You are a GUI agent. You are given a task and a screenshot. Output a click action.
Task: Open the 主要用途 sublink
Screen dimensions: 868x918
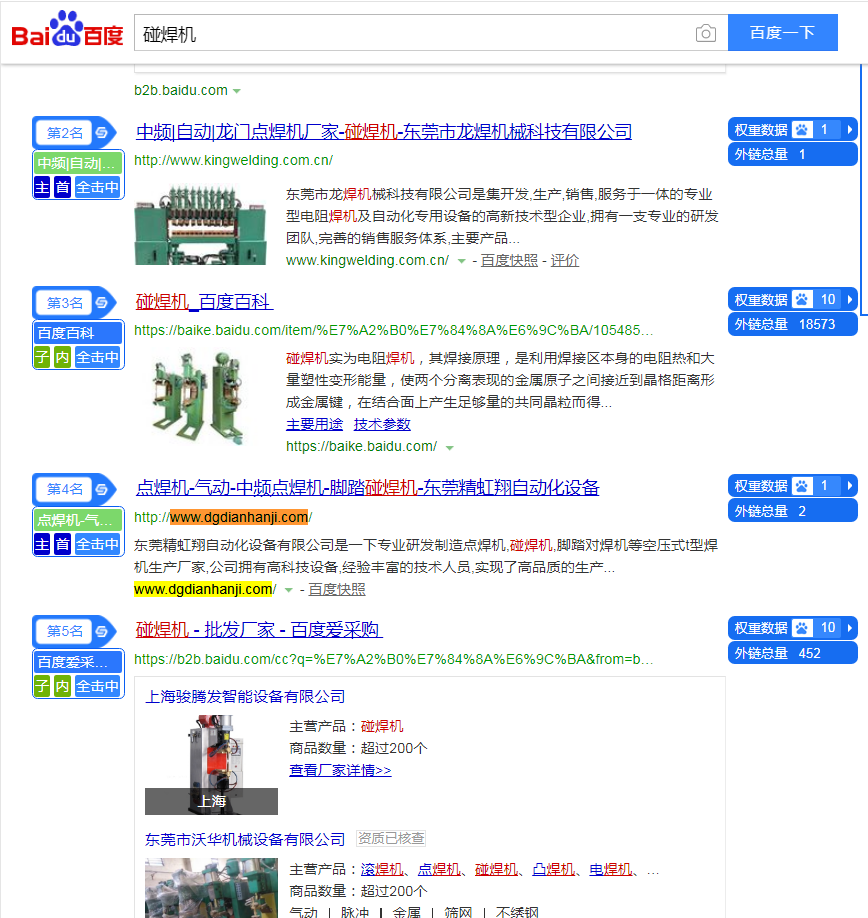(x=314, y=424)
